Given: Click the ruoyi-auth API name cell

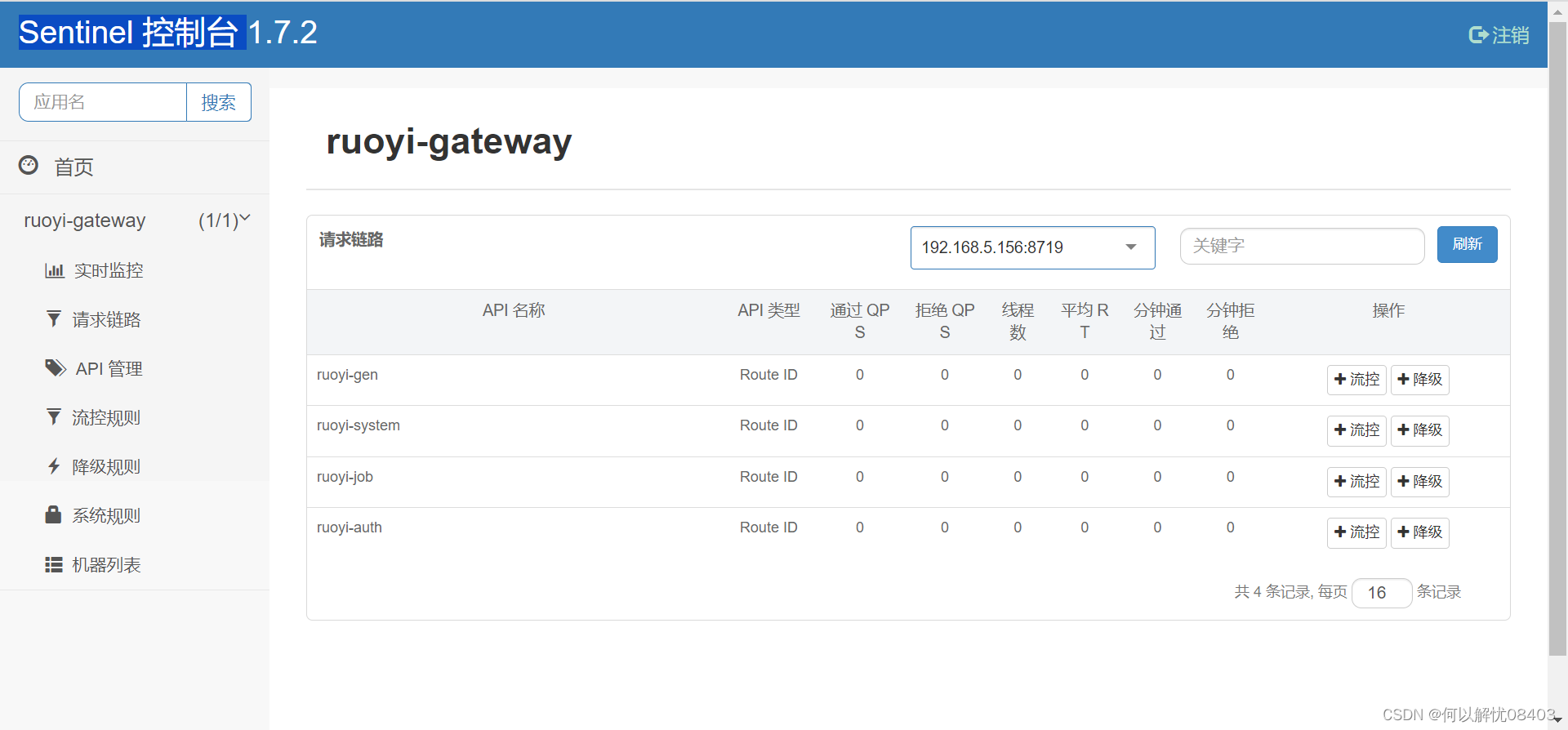Looking at the screenshot, I should click(x=350, y=527).
